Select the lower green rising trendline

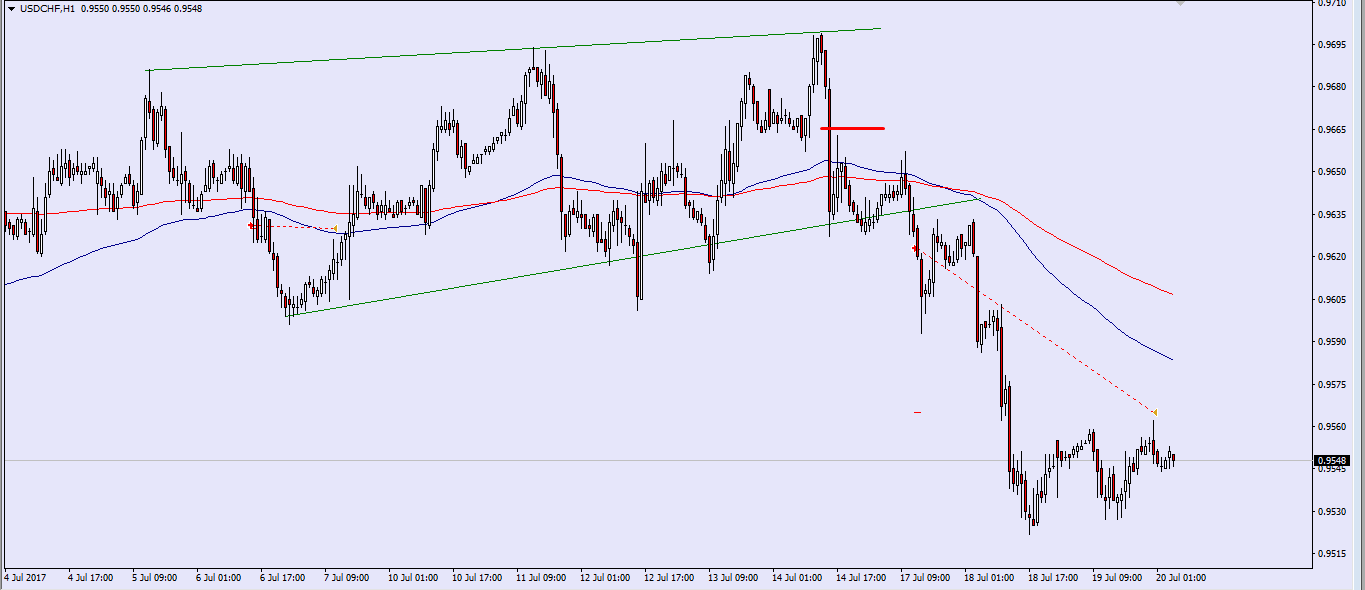pyautogui.click(x=632, y=257)
